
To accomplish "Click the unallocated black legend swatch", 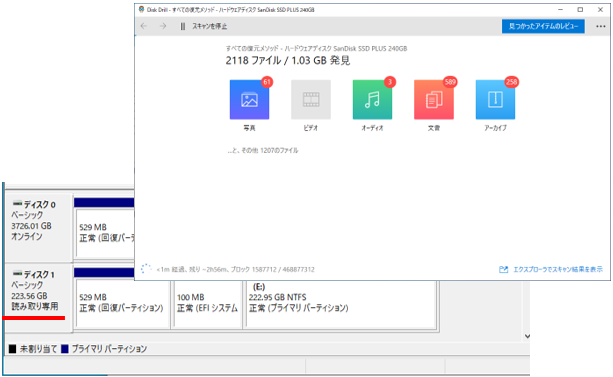I will point(13,348).
